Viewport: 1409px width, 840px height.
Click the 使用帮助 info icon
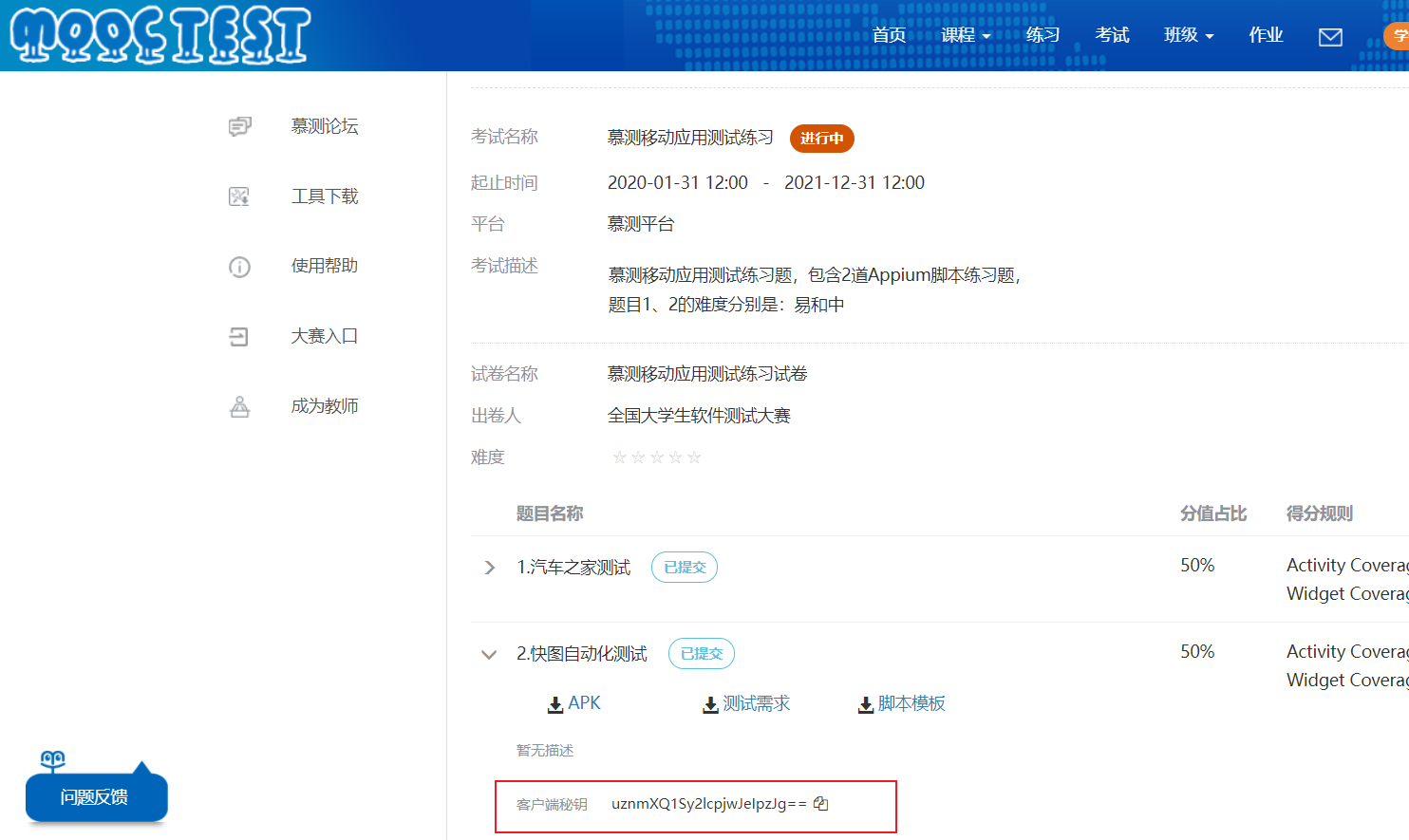(239, 267)
